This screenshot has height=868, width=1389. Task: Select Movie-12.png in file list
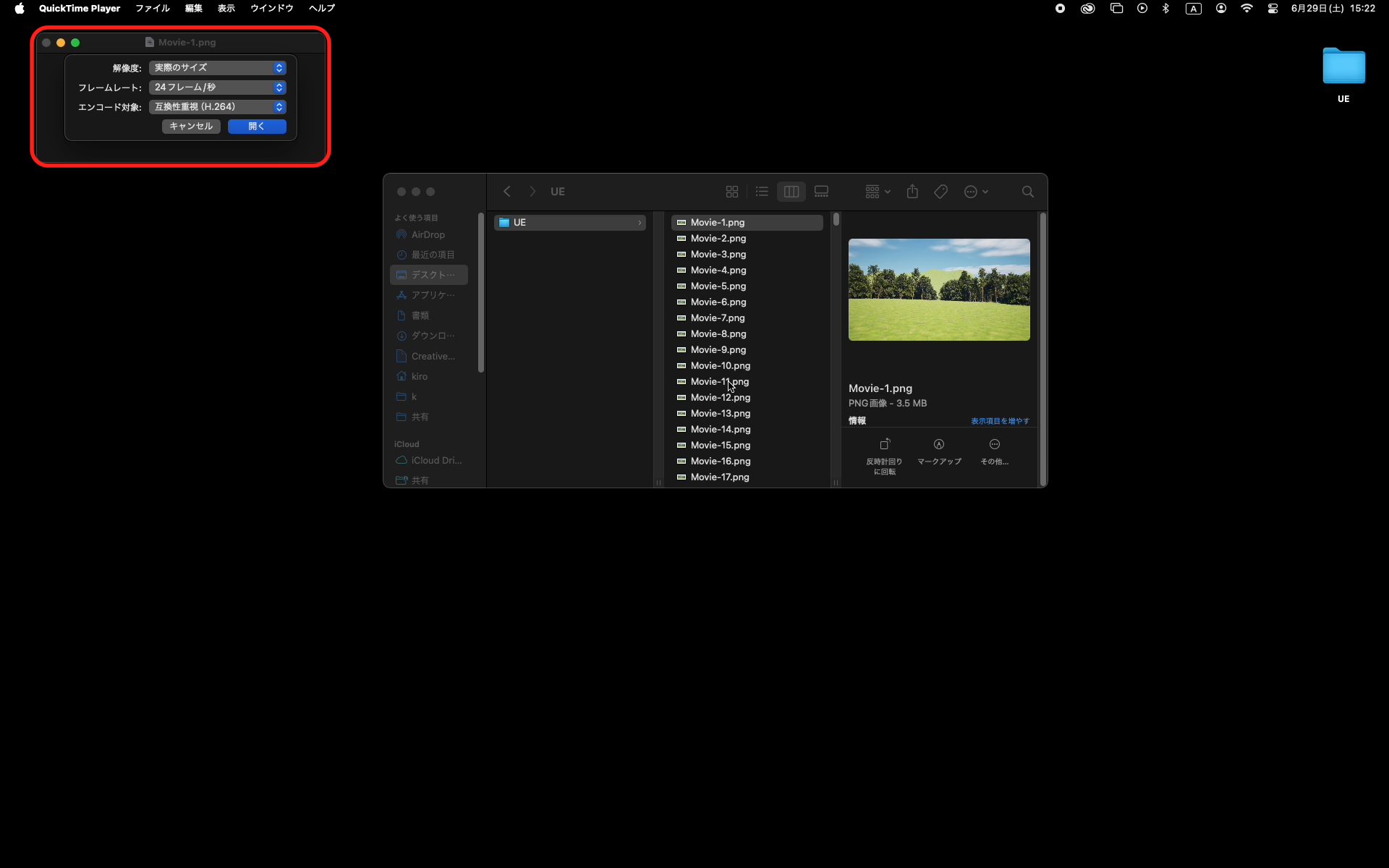point(747,398)
